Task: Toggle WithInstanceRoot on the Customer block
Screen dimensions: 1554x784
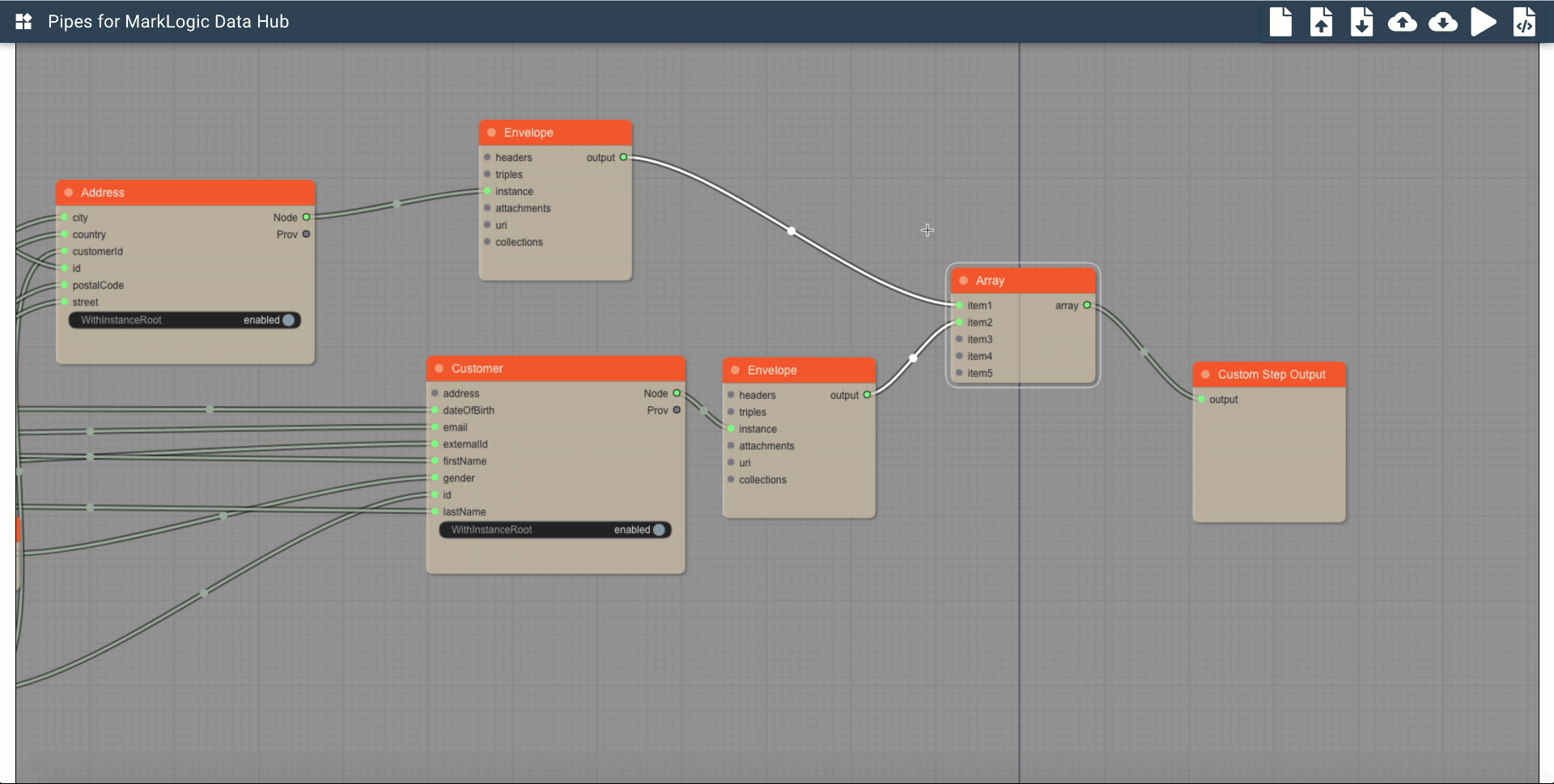Action: (659, 530)
